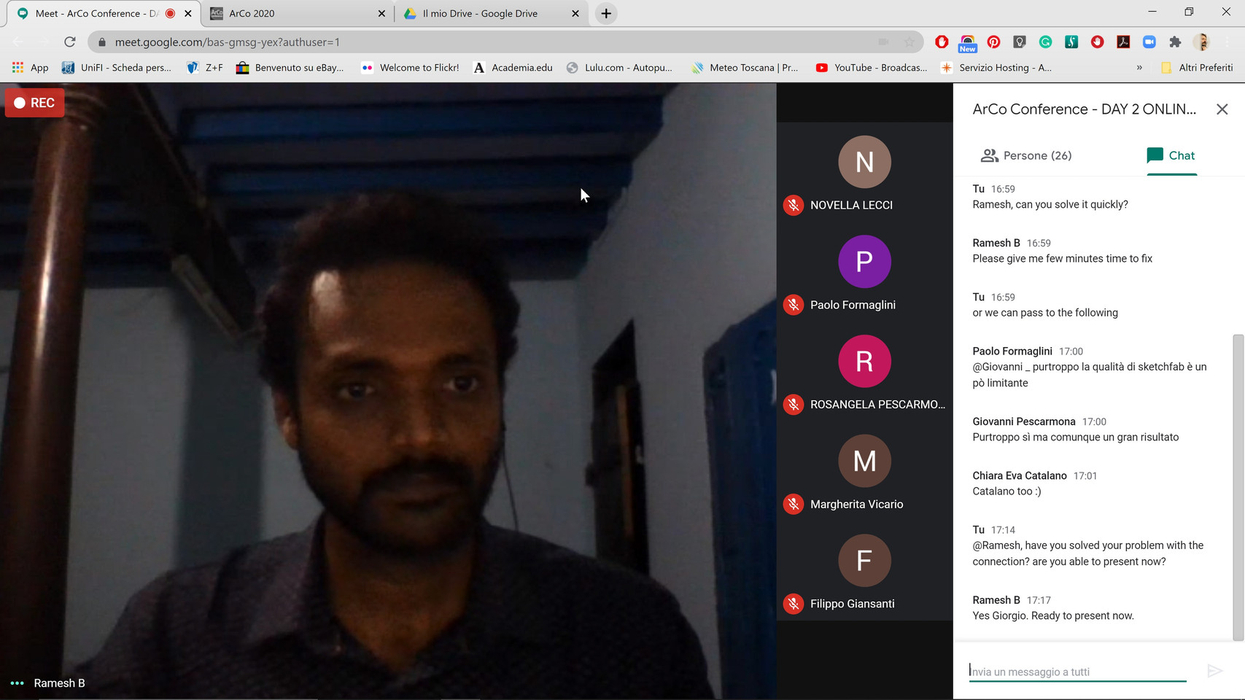The image size is (1245, 700).
Task: Click 'Catalano too :)' chat message
Action: (1006, 491)
